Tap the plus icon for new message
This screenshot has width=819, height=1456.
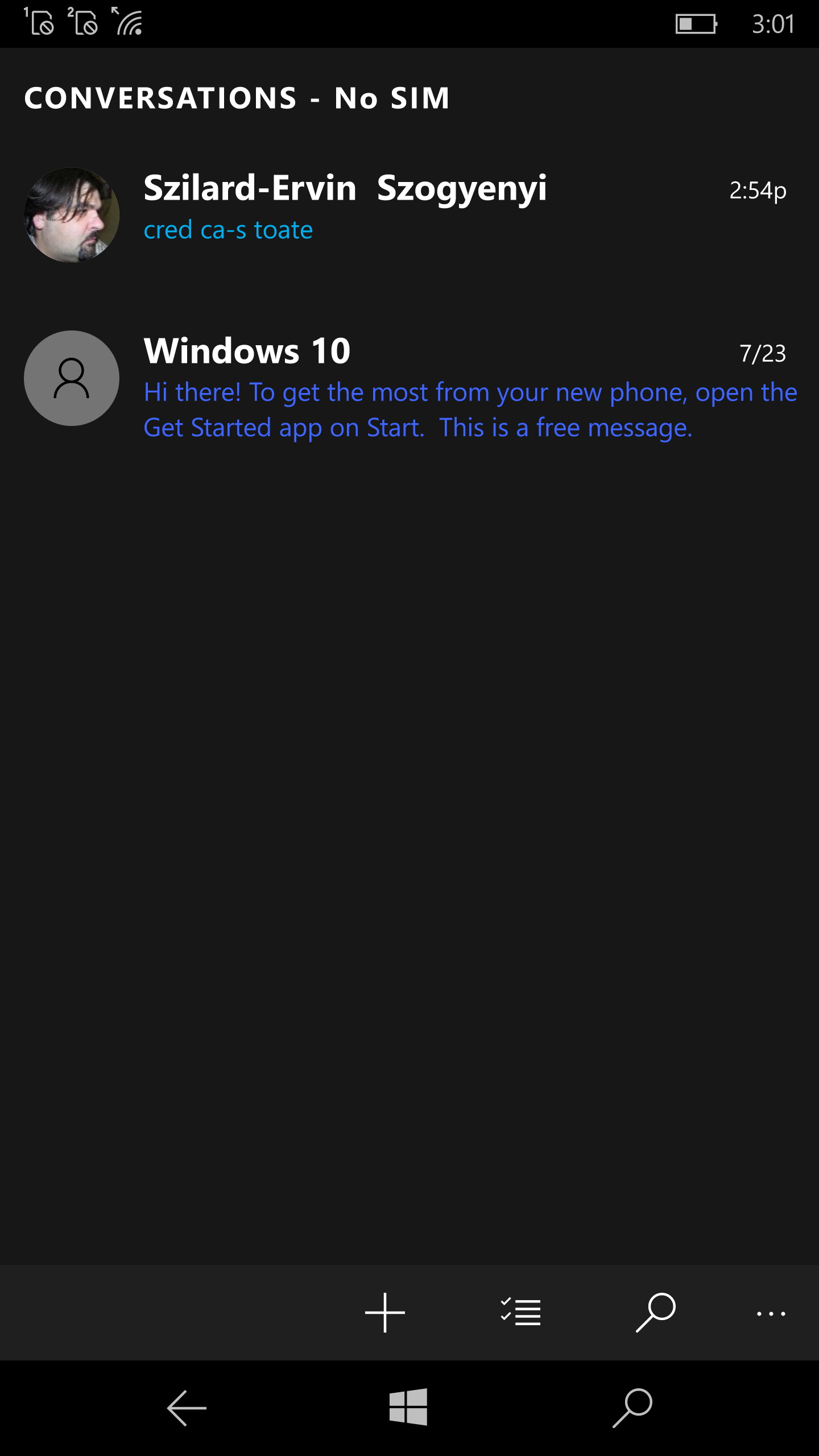click(x=385, y=1313)
